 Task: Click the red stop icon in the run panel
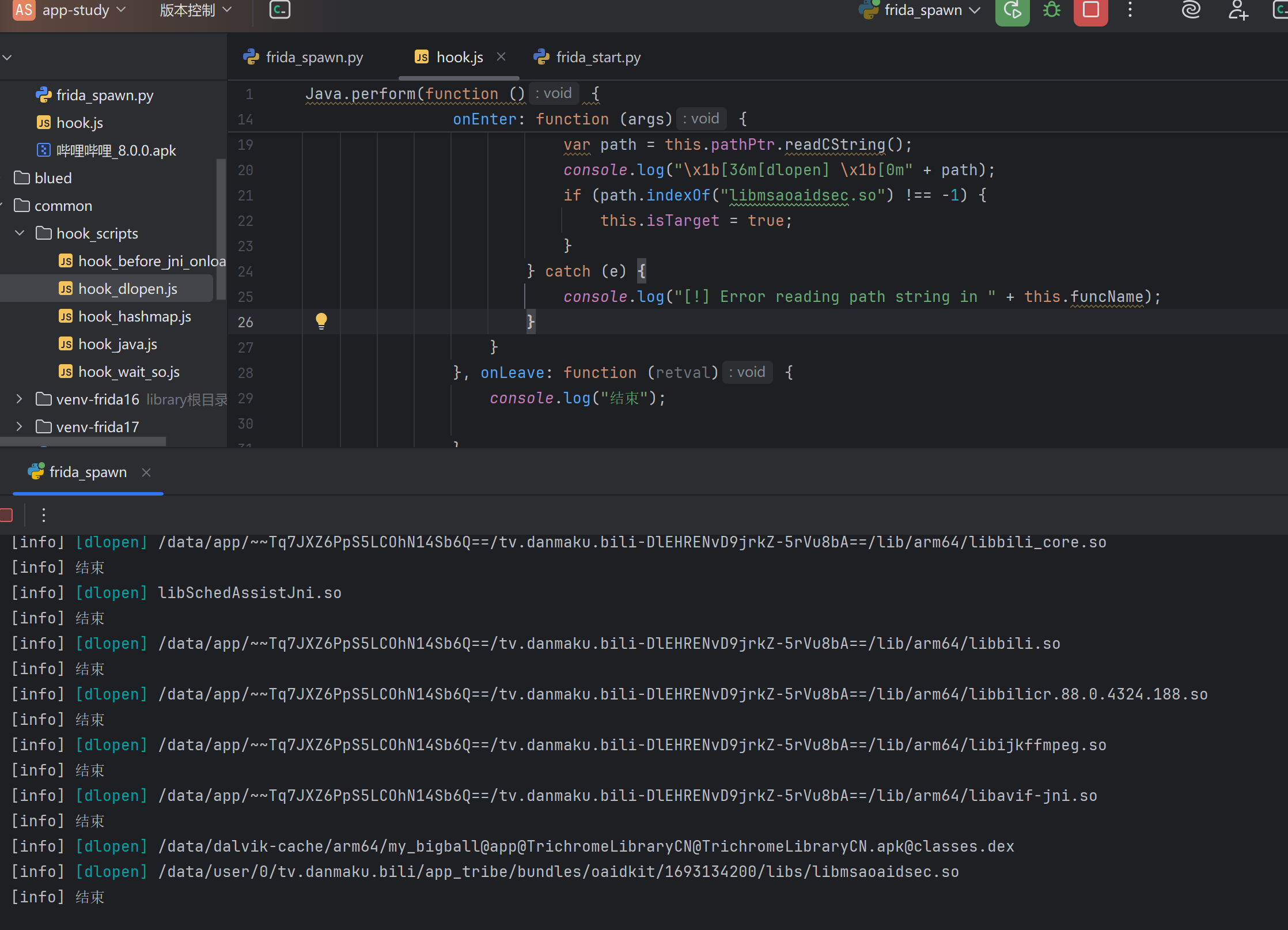click(6, 515)
